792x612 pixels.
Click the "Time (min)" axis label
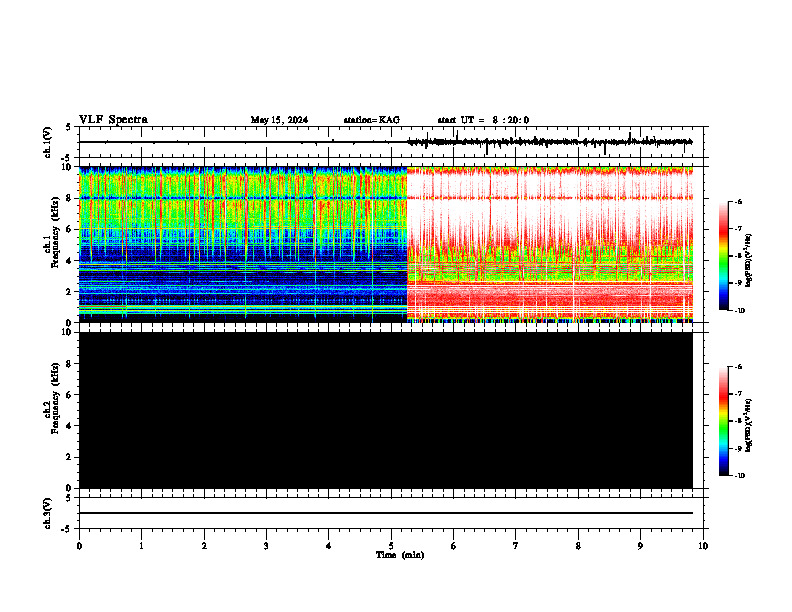[400, 555]
